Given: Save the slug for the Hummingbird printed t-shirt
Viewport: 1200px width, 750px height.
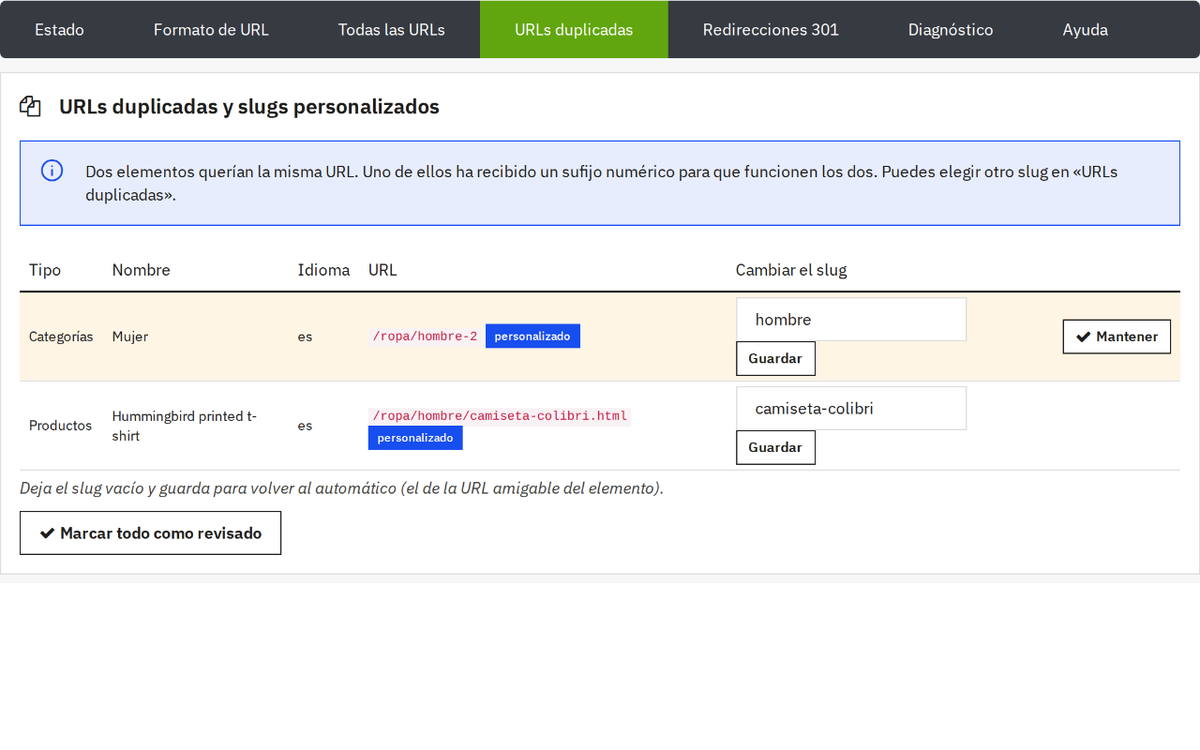Looking at the screenshot, I should [x=775, y=447].
